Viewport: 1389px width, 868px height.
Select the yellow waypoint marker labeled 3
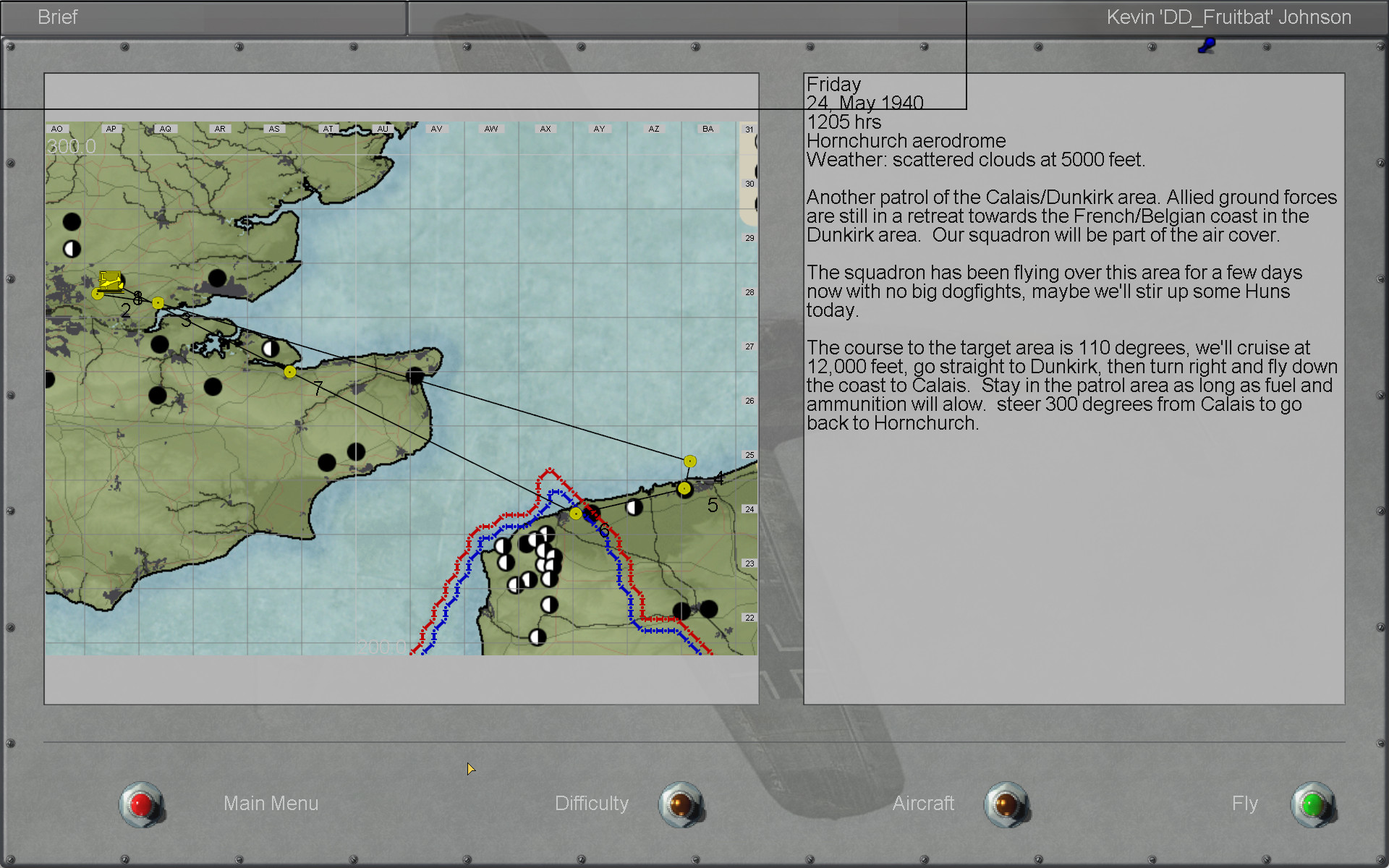click(158, 303)
